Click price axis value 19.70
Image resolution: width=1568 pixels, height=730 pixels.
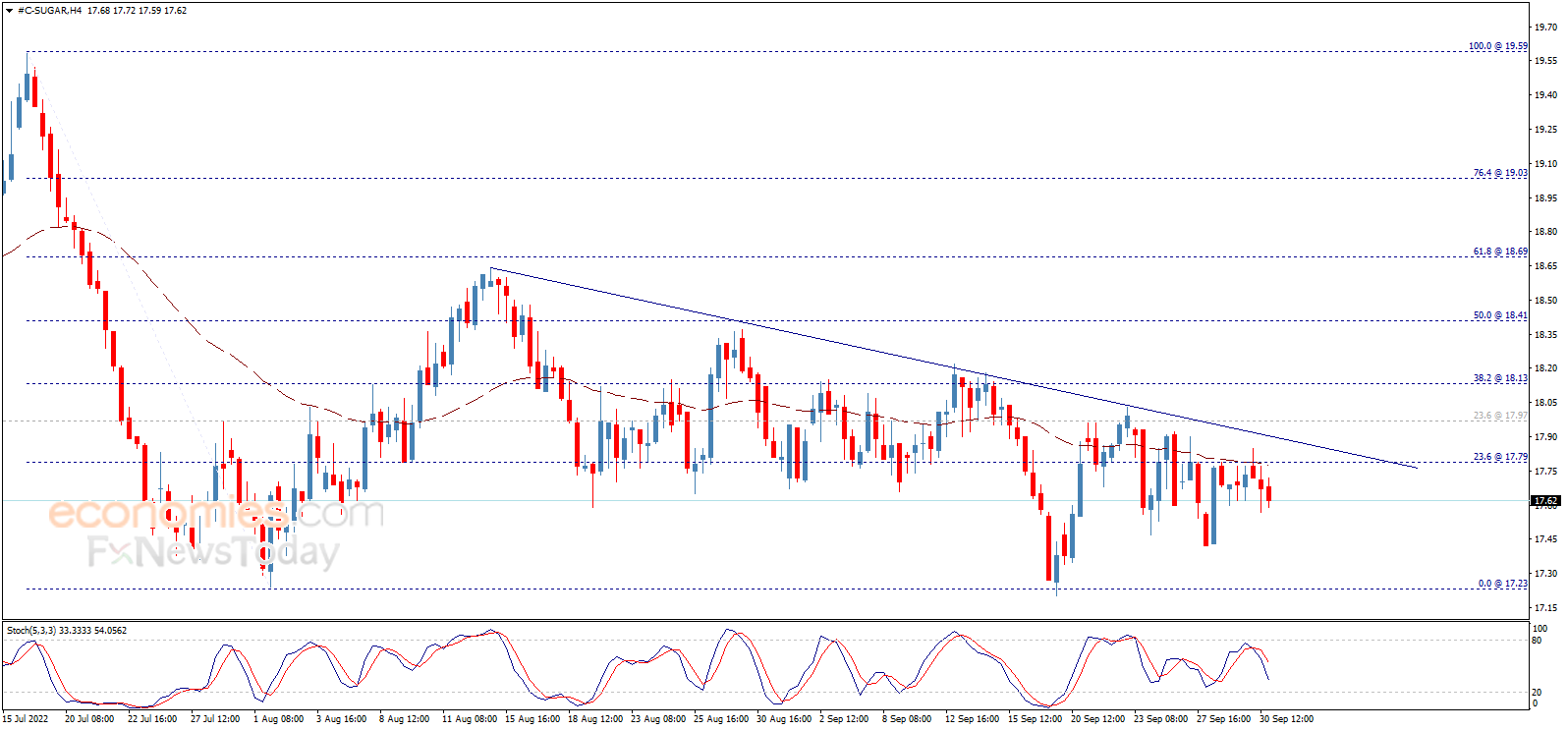[x=1545, y=28]
